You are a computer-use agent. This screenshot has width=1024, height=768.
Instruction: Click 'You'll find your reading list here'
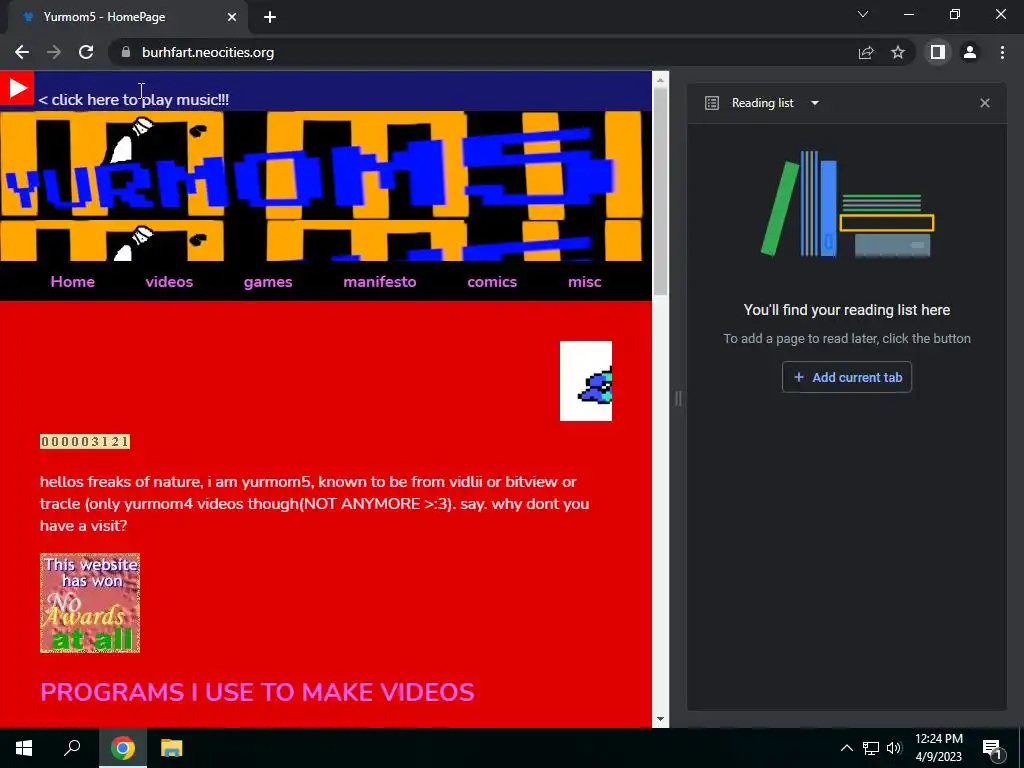[847, 310]
